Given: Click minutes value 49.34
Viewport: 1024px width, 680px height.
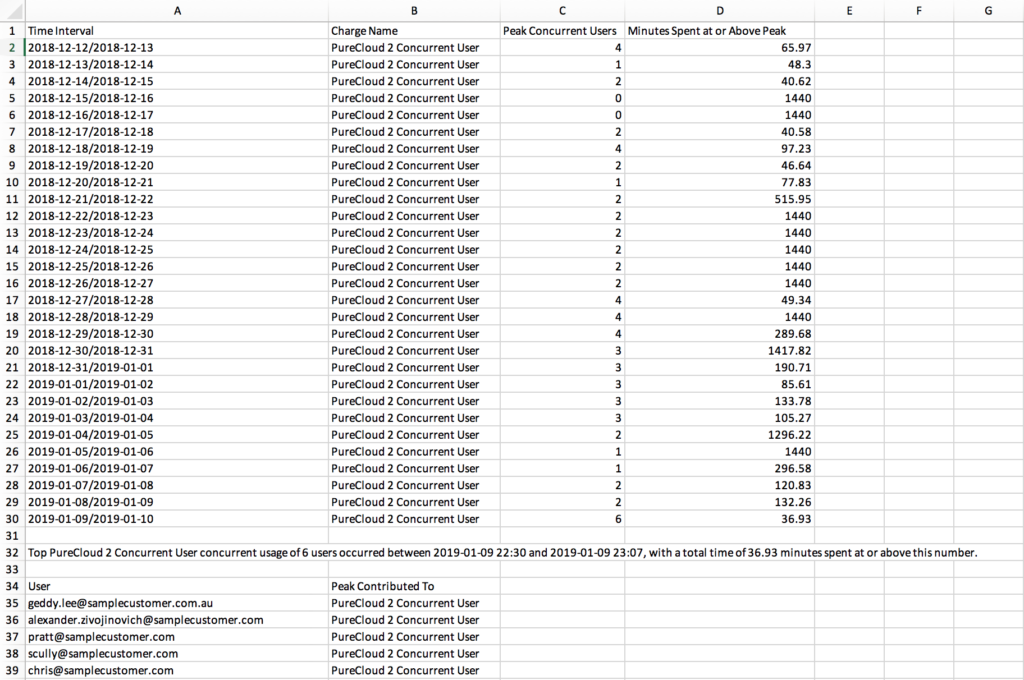Looking at the screenshot, I should click(720, 300).
